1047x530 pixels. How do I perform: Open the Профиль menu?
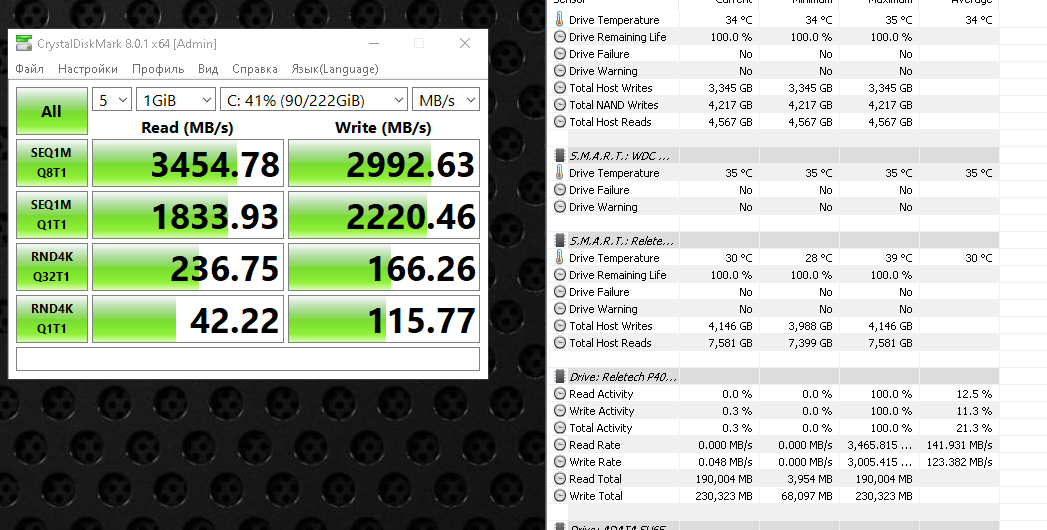158,69
